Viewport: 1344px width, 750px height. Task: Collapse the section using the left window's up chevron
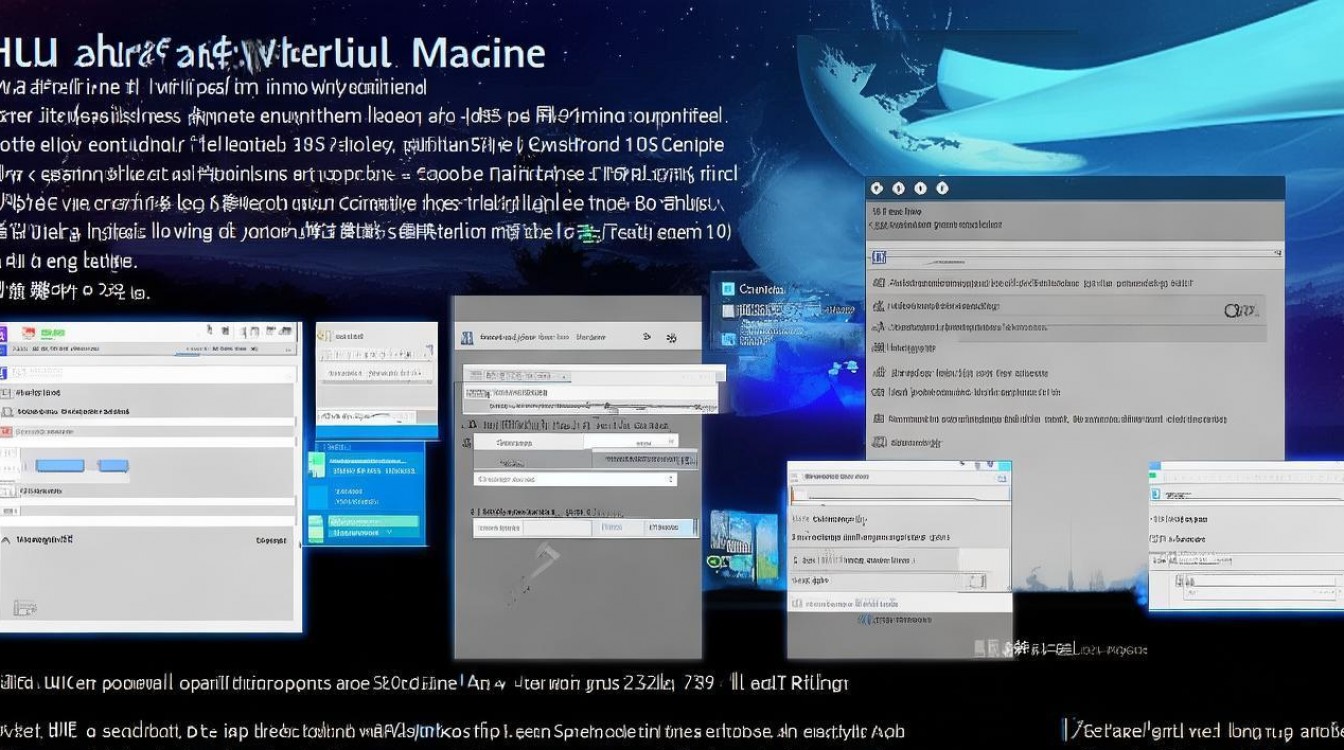[6, 540]
